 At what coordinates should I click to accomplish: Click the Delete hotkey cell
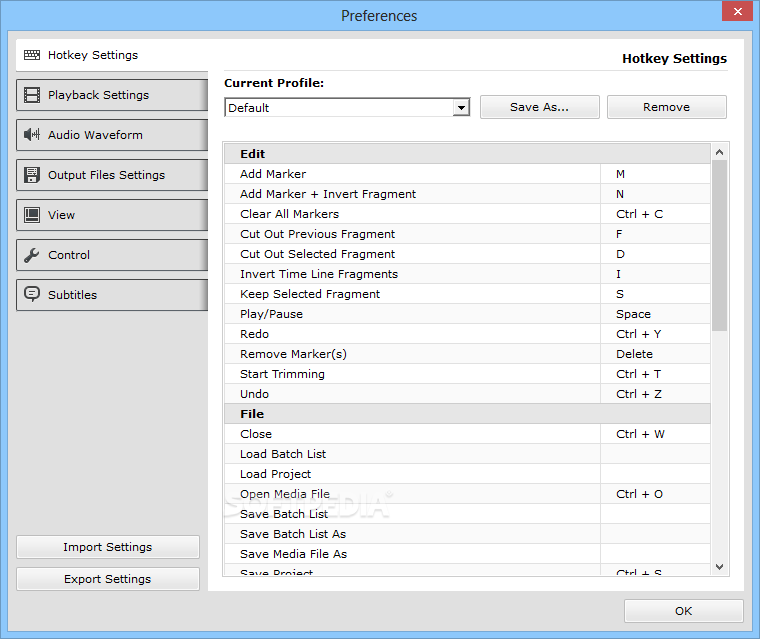(x=656, y=354)
